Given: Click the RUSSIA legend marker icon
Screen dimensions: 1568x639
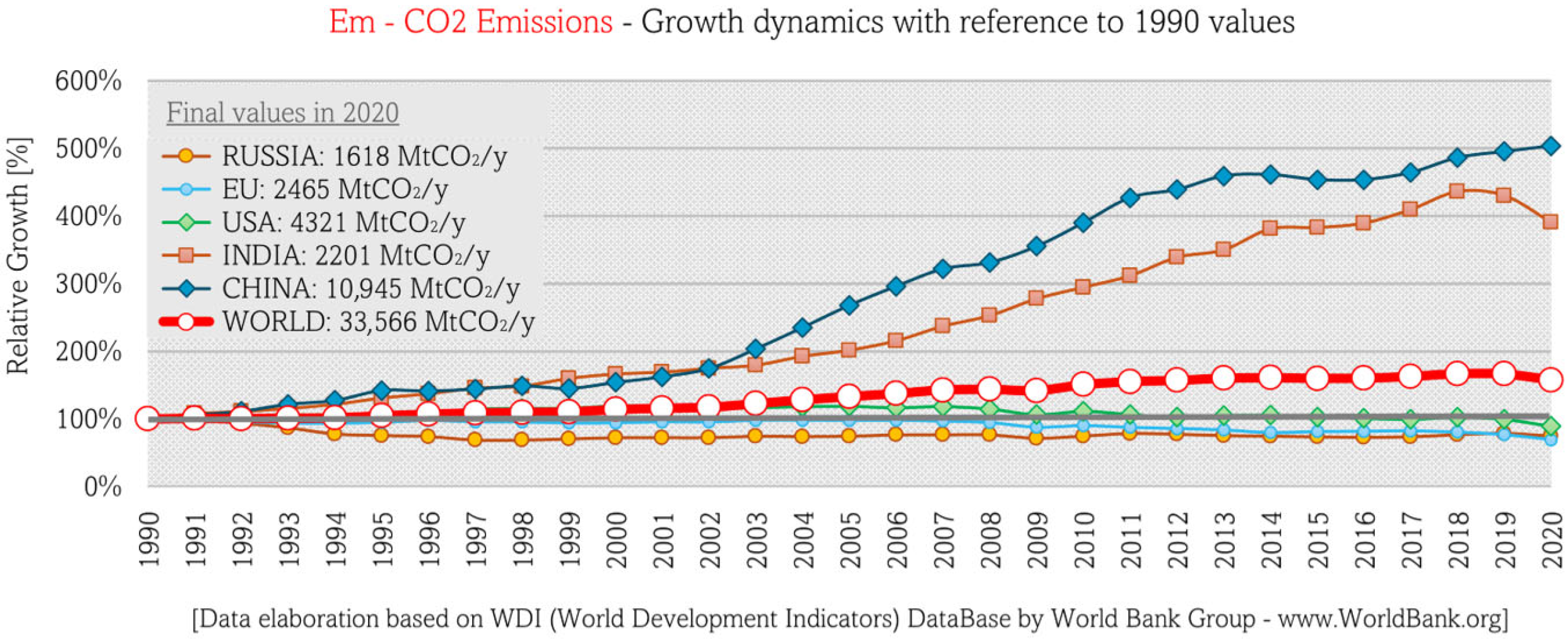Looking at the screenshot, I should coord(186,157).
